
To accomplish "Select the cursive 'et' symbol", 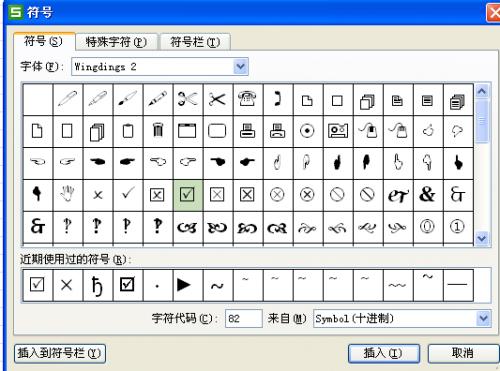I will (397, 195).
